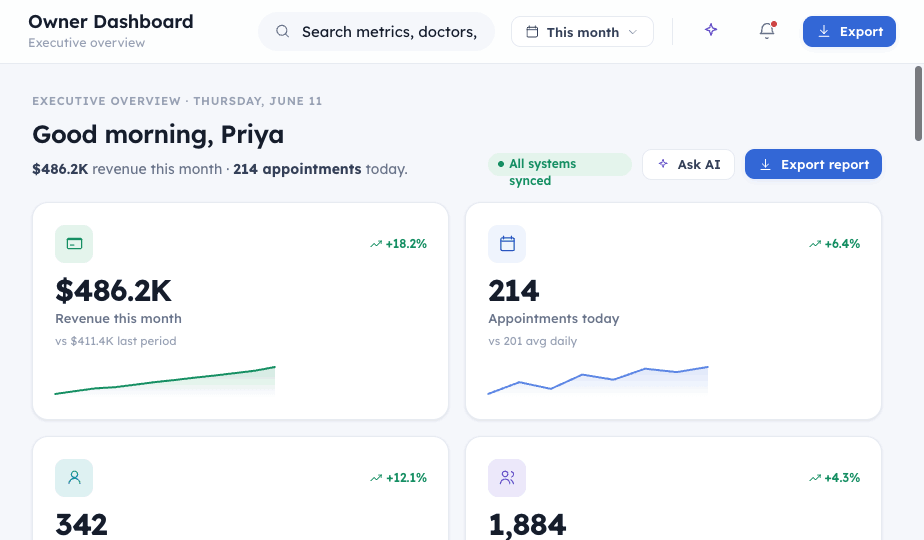Click the sparkle icon in Ask AI
924x540 pixels.
(663, 164)
